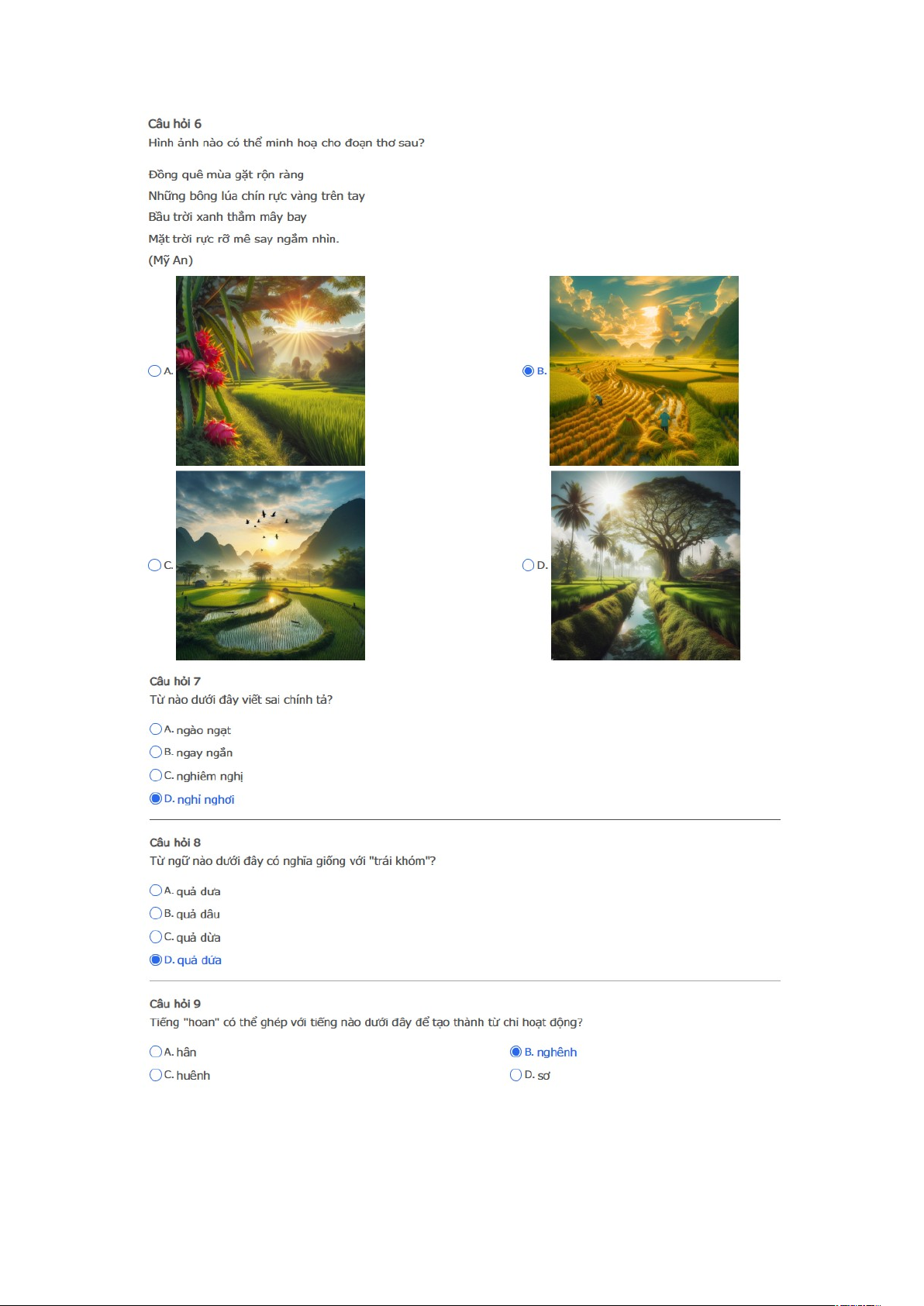Click the picture with flying birds
Image resolution: width=924 pixels, height=1306 pixels.
pos(271,566)
